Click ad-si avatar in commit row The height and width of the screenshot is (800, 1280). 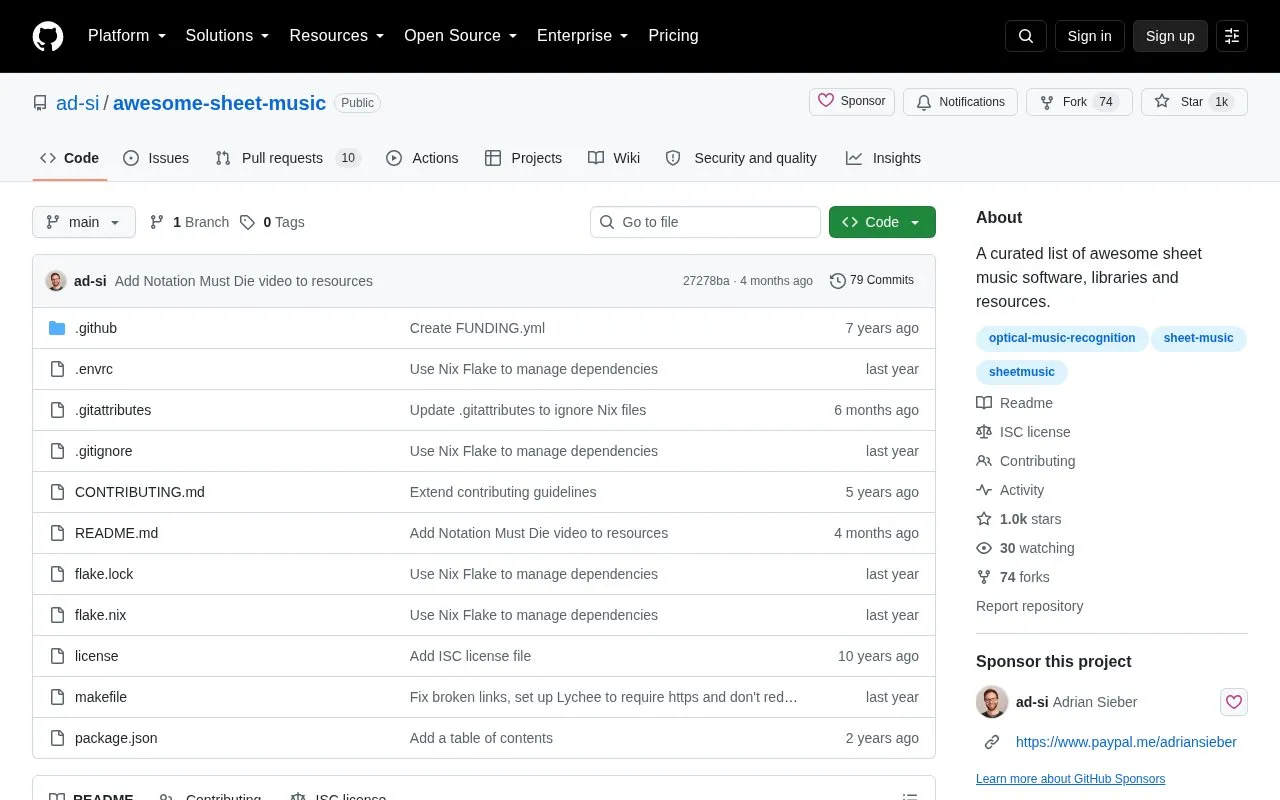point(56,281)
